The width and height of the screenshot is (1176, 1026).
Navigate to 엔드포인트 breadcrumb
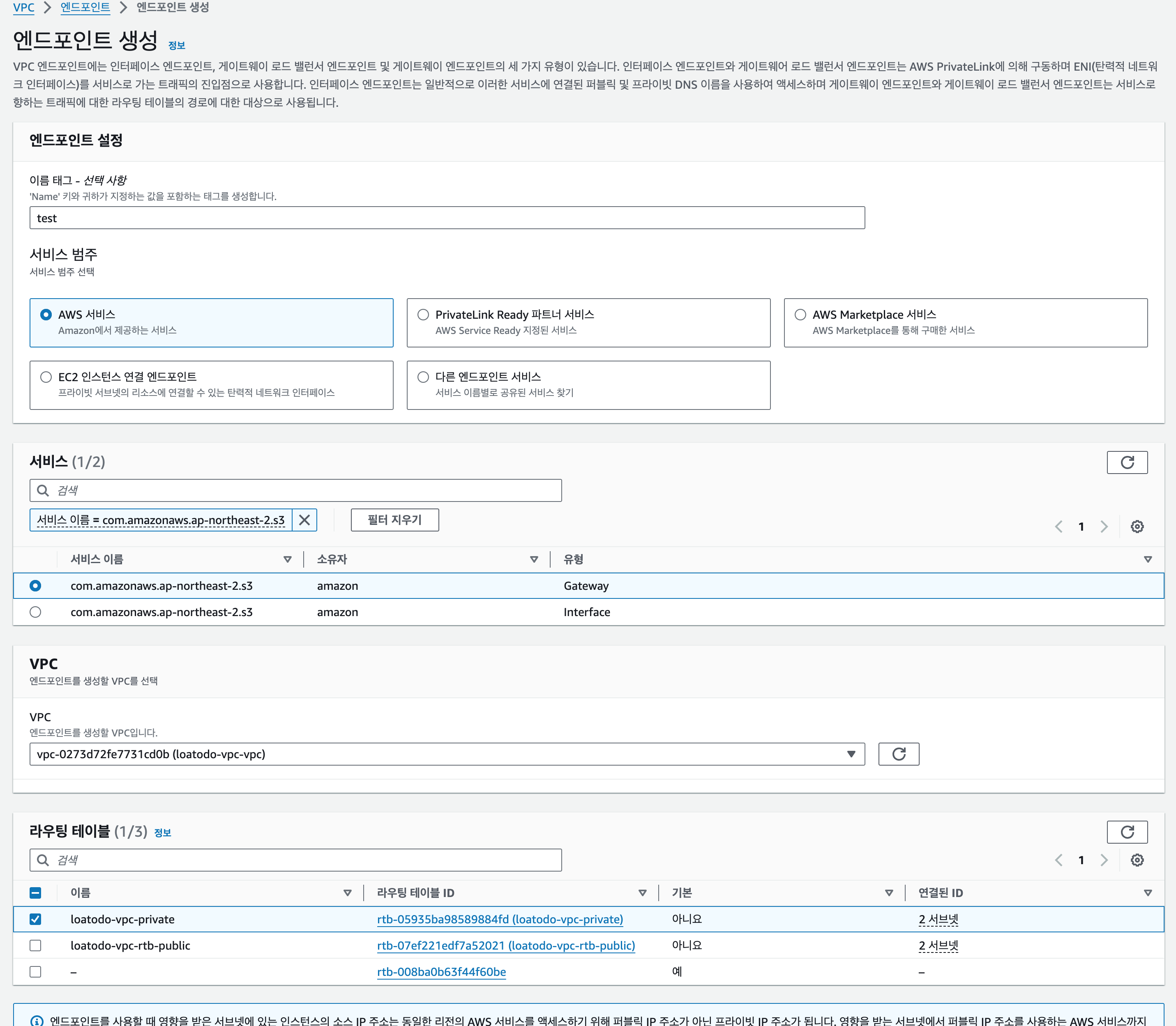[x=85, y=7]
